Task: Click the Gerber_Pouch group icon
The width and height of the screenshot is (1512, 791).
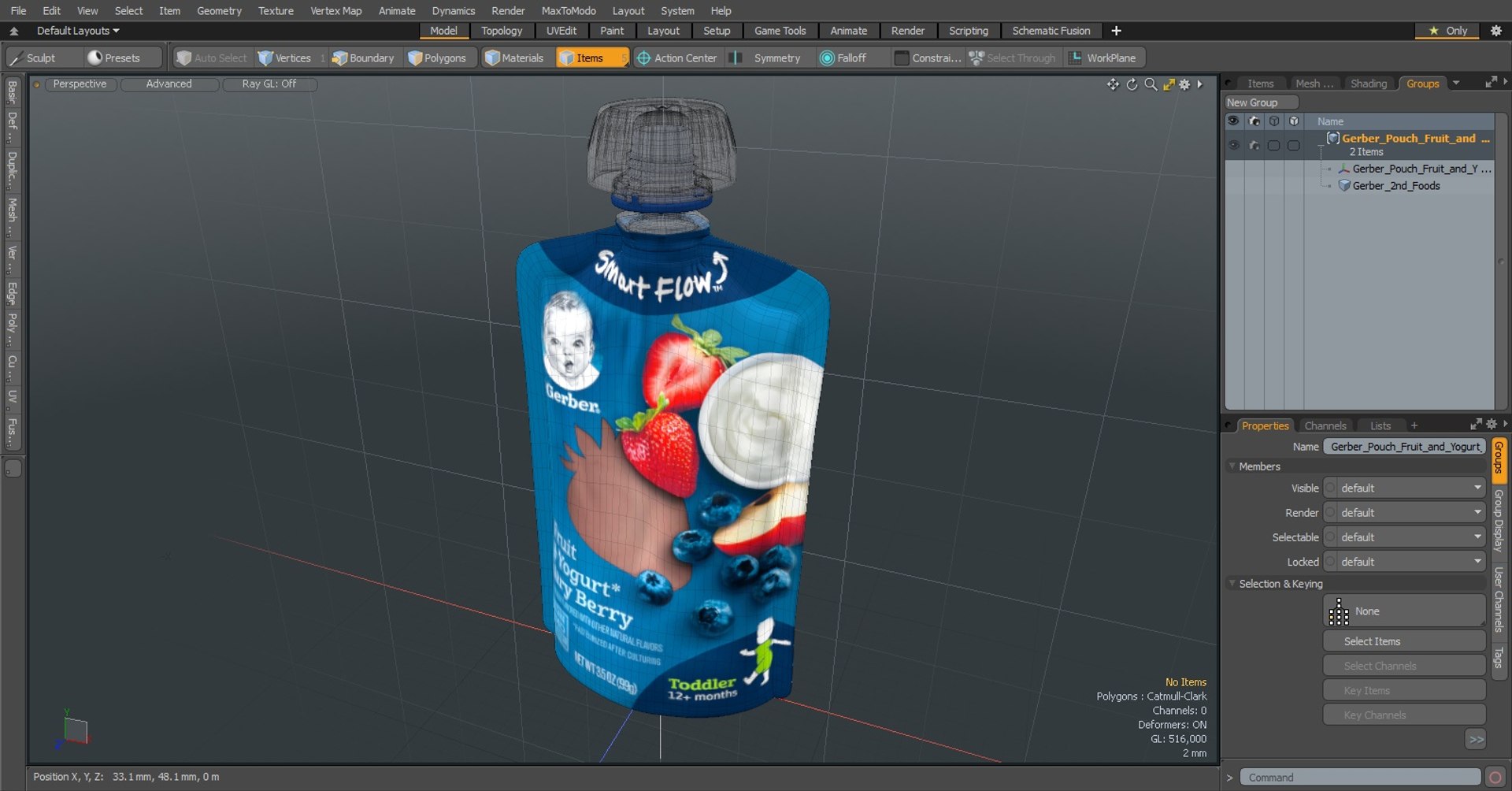Action: pyautogui.click(x=1333, y=138)
